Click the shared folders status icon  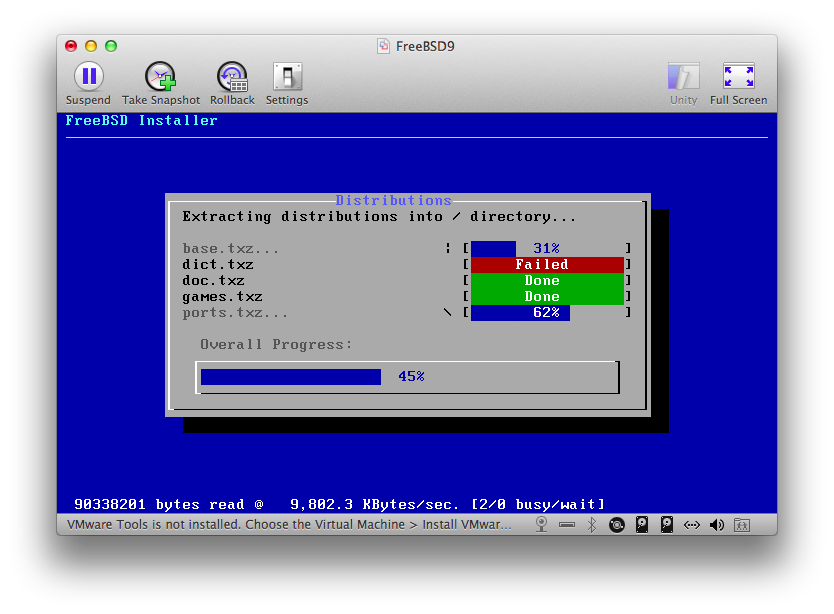pyautogui.click(x=742, y=525)
